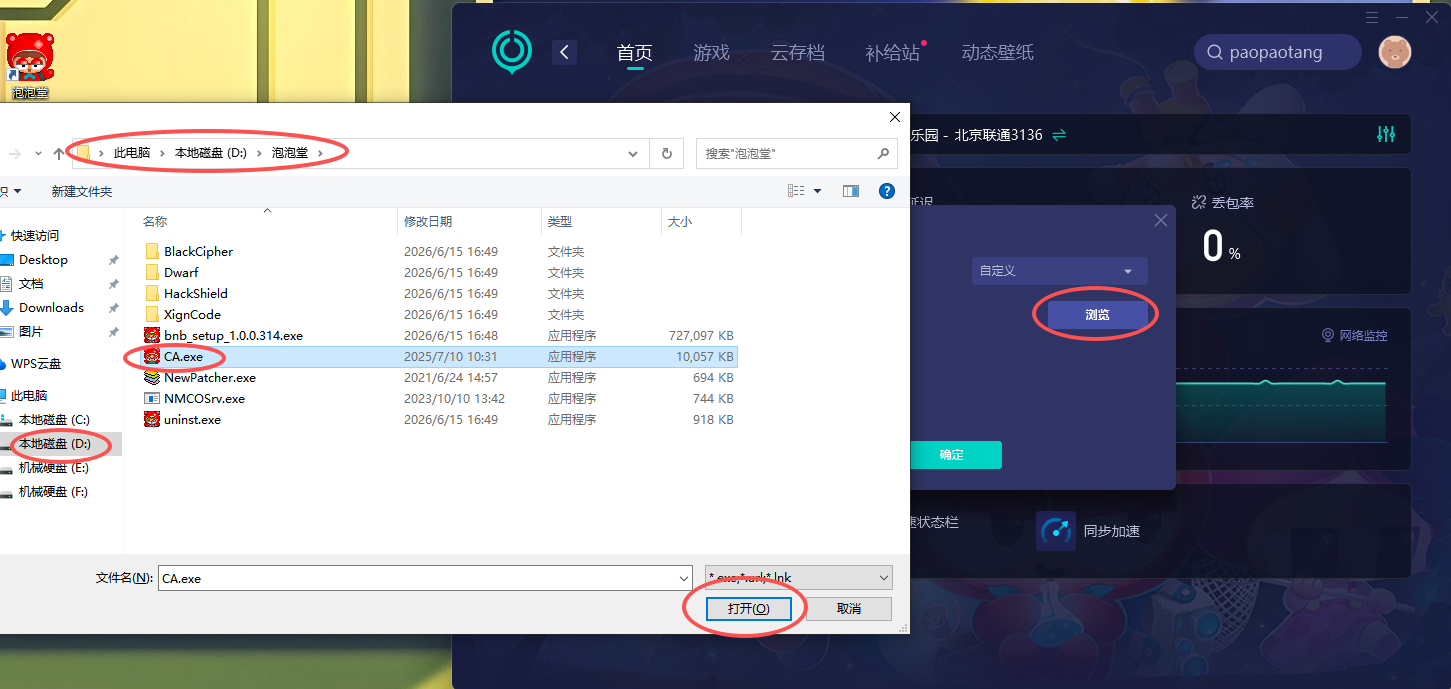Change the view layout icon
The width and height of the screenshot is (1451, 689).
point(796,191)
